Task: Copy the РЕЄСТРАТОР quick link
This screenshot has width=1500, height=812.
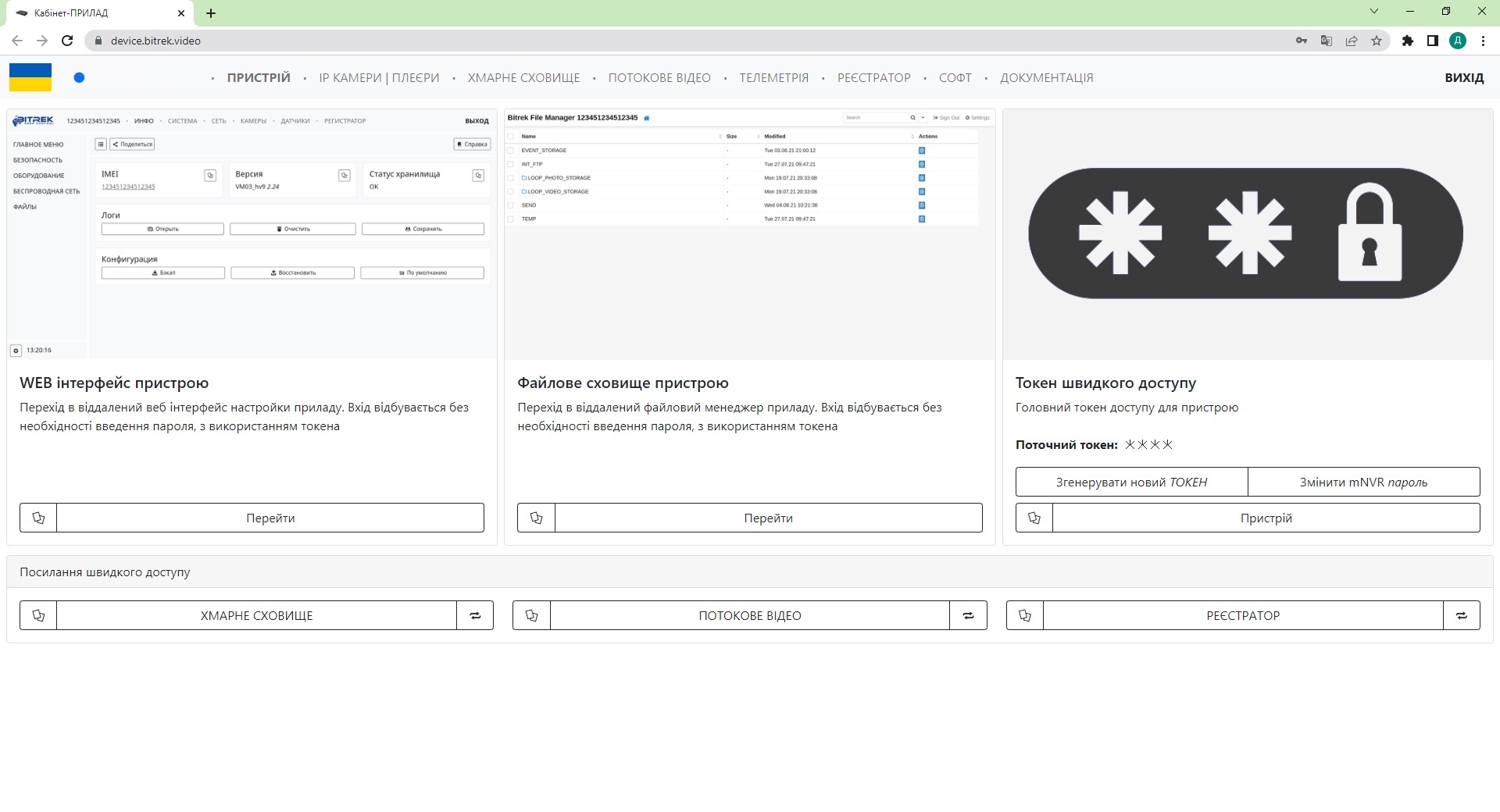Action: [x=1025, y=615]
